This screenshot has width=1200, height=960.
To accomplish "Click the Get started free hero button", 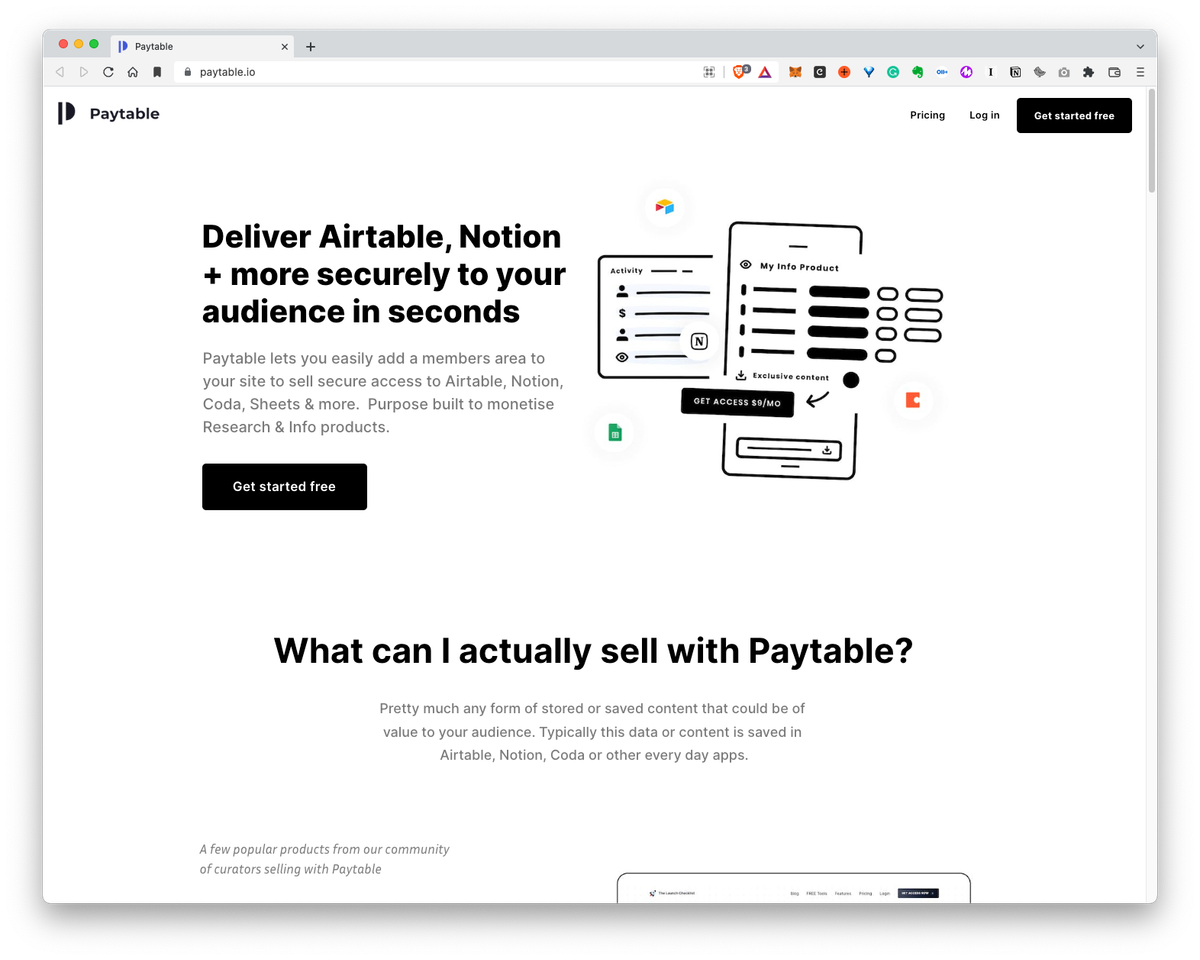I will 284,486.
